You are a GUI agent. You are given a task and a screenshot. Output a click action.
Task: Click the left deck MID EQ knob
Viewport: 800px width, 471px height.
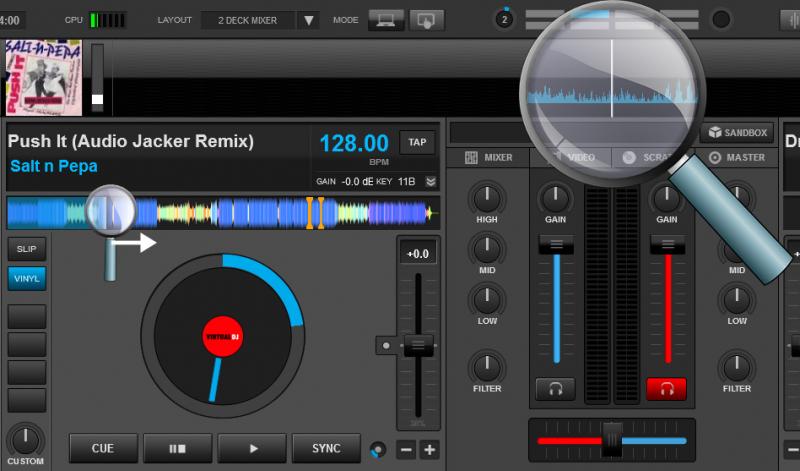pos(487,249)
